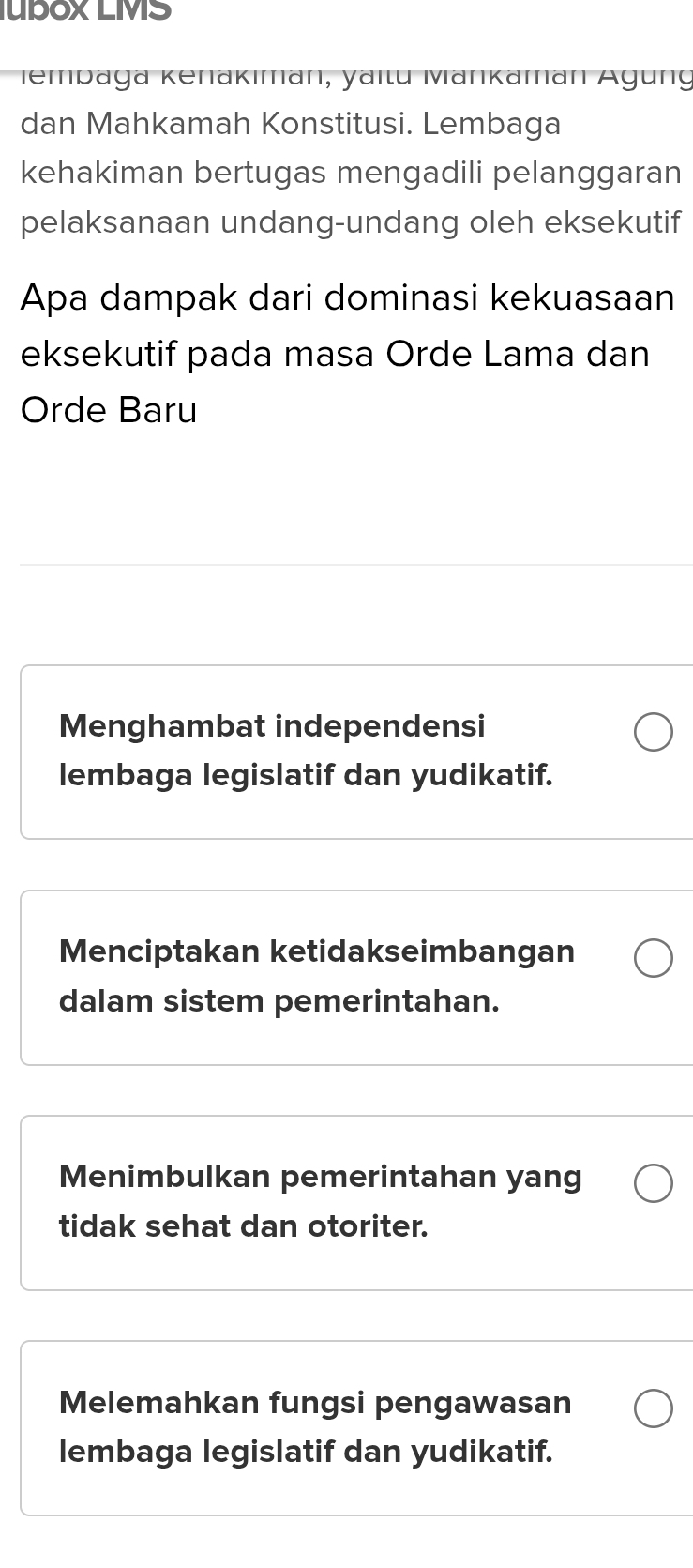Choose the "Menciptakan ketidakseimbangan" radio button
Screen dimensions: 693x1568
pos(653,958)
